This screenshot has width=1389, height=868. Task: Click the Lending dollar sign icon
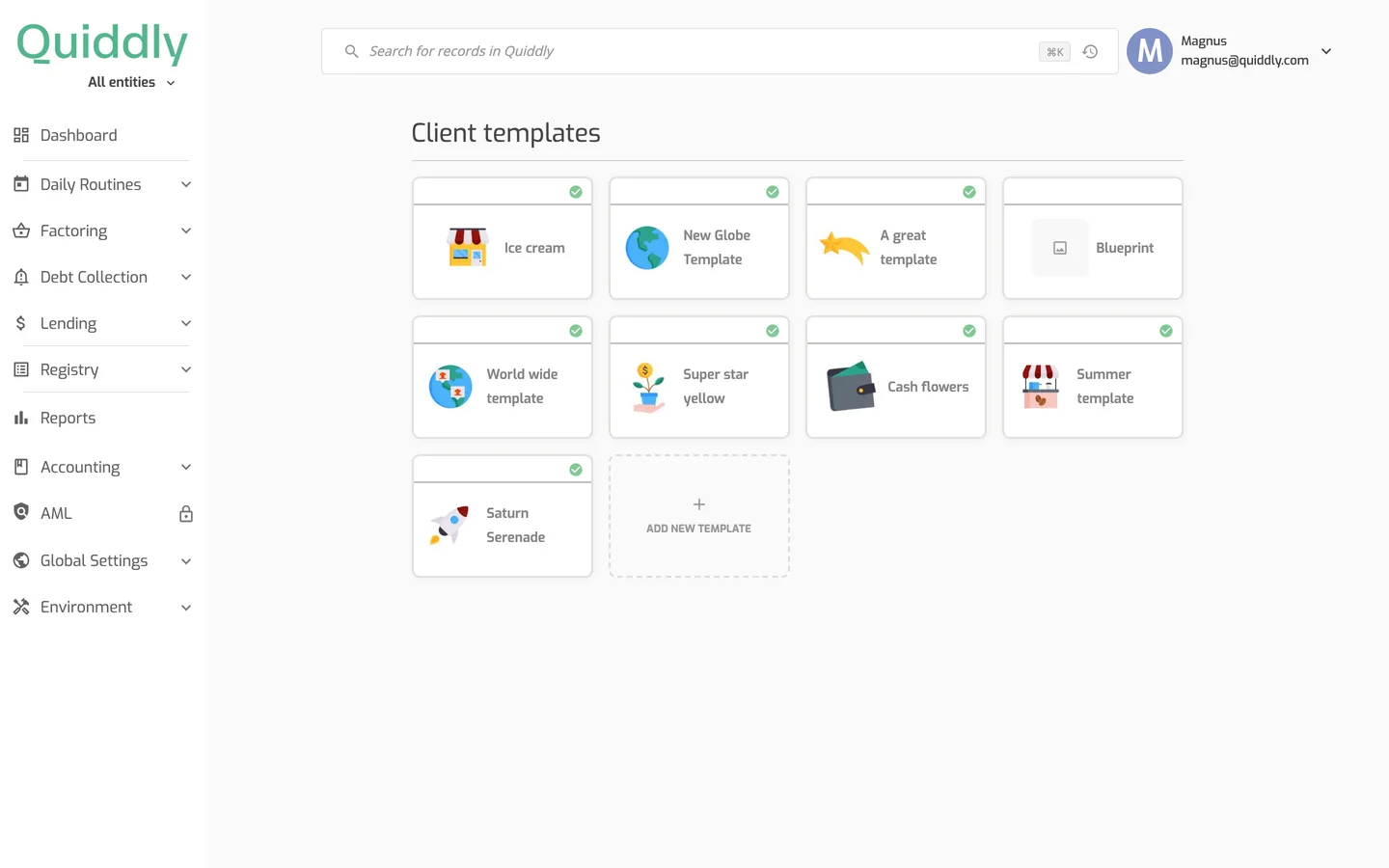coord(21,323)
